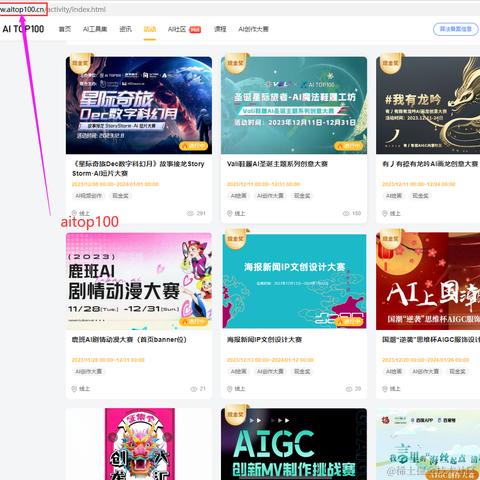Open the Vali鞋履AI圣诞主题系列创意大赛 title
The image size is (480, 480).
point(277,164)
